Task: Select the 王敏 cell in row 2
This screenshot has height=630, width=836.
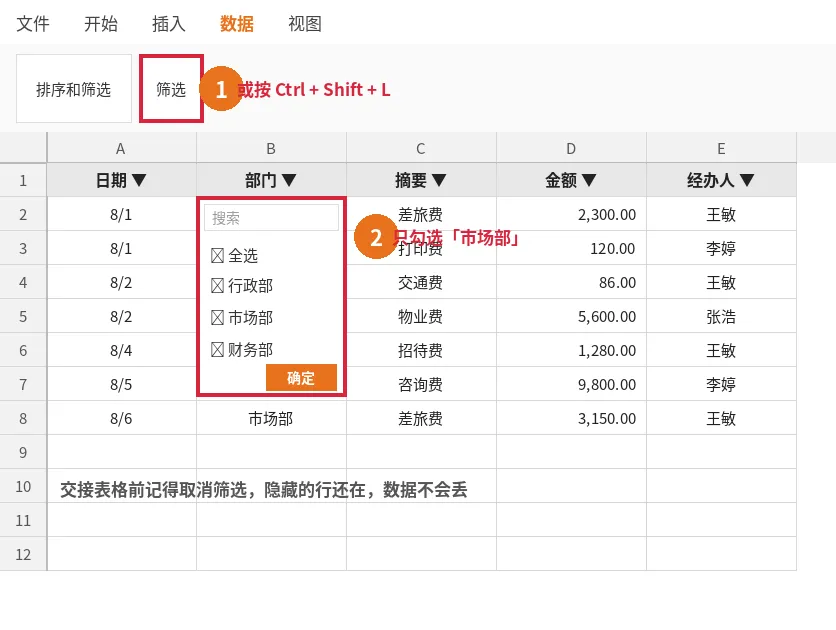Action: coord(721,214)
